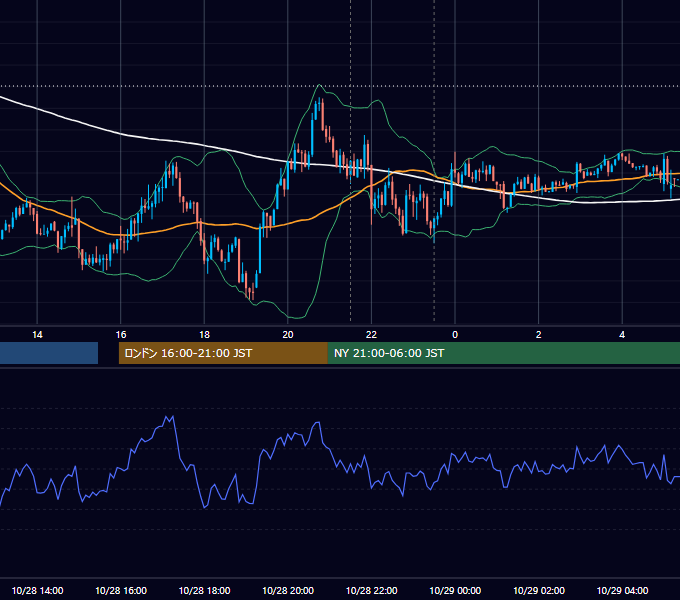Click the 10/28 22:00 date label
This screenshot has height=600, width=680.
(371, 590)
